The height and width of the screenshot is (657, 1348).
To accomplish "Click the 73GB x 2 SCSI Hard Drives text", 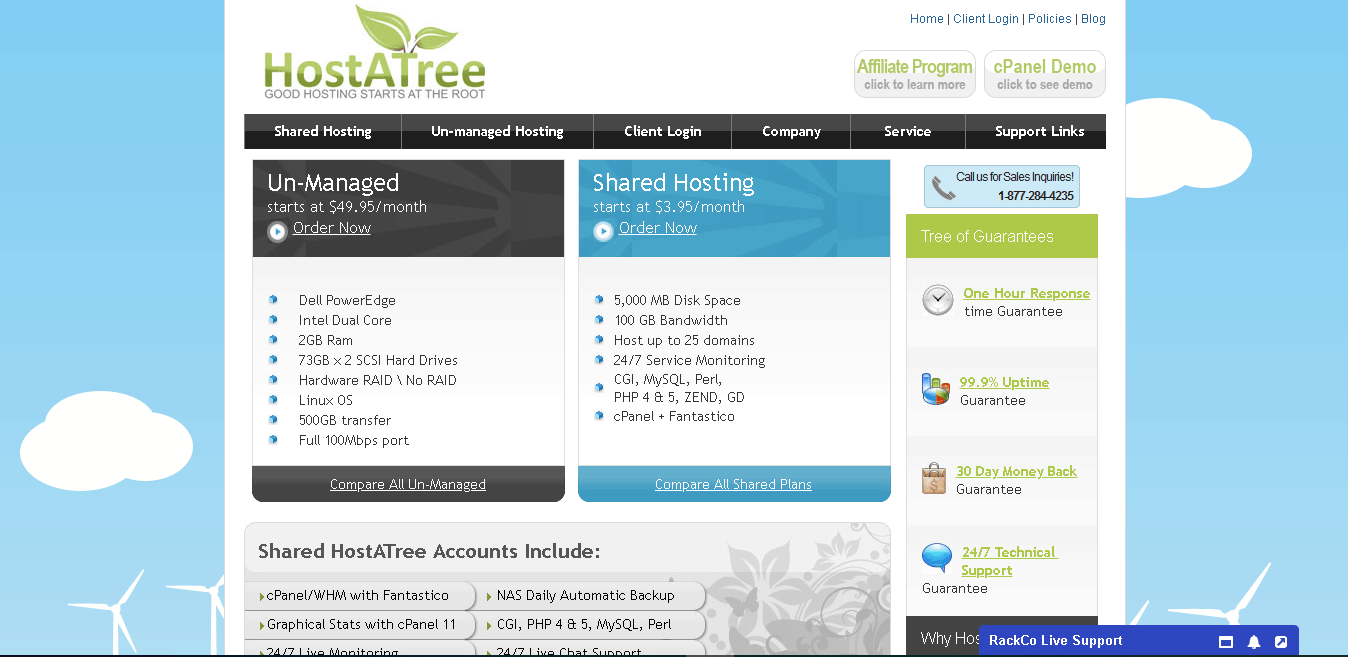I will pos(378,360).
